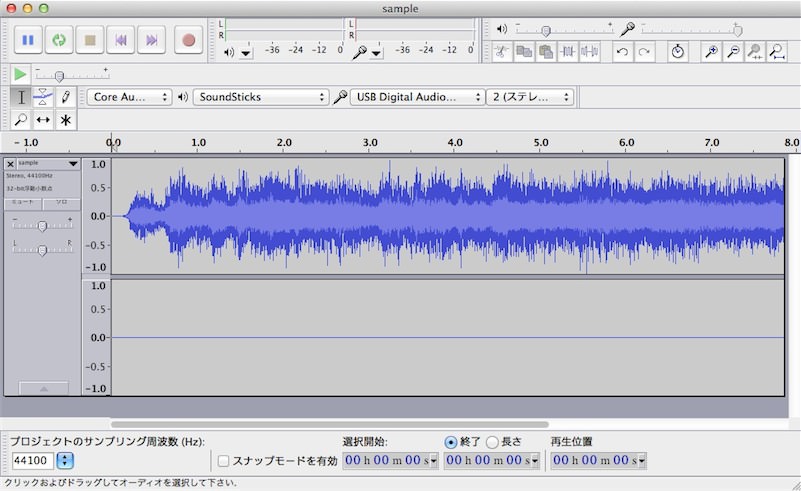
Task: Start recording with the red Record button
Action: tap(189, 40)
